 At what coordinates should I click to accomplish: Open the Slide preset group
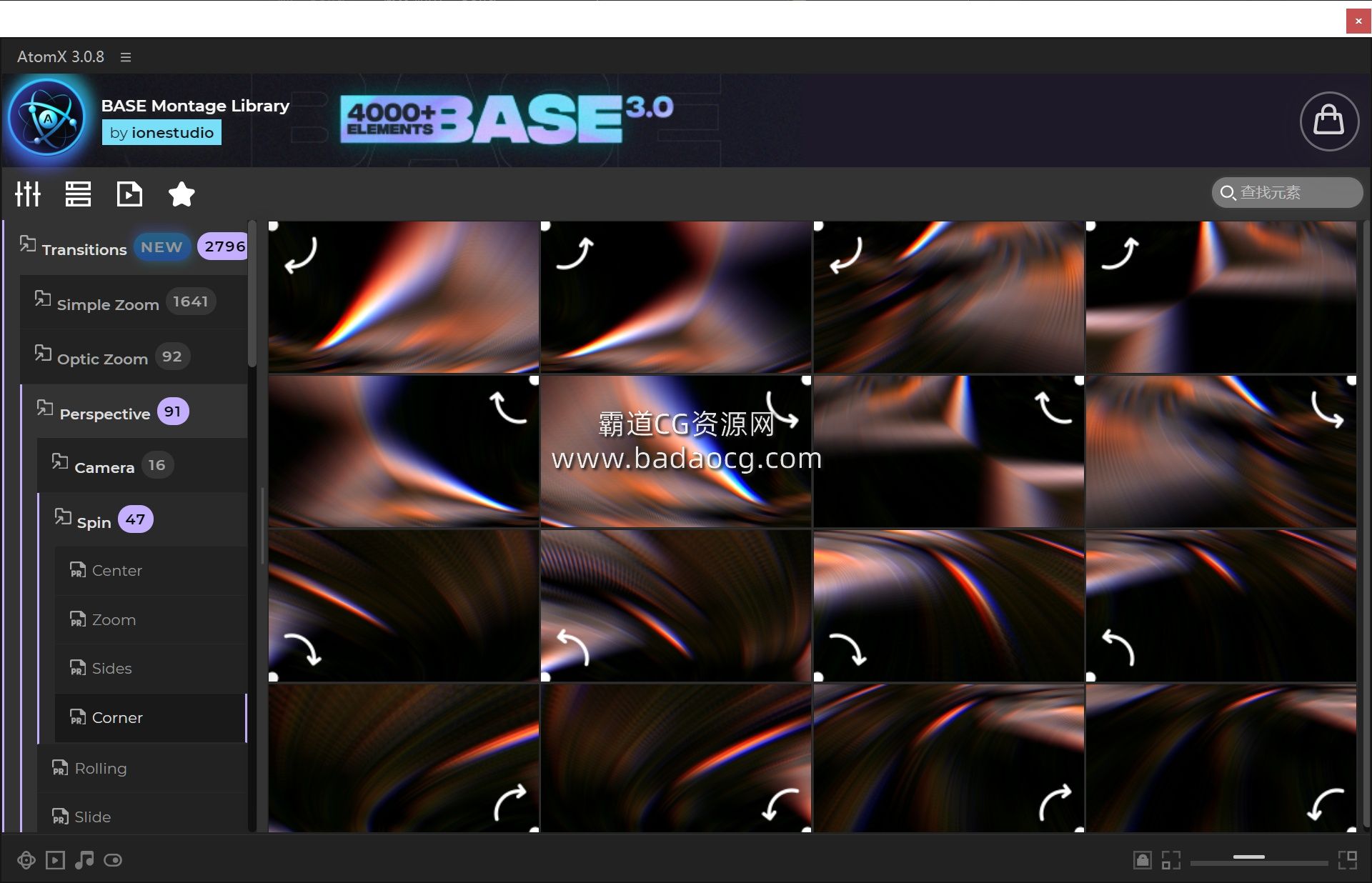pos(142,817)
